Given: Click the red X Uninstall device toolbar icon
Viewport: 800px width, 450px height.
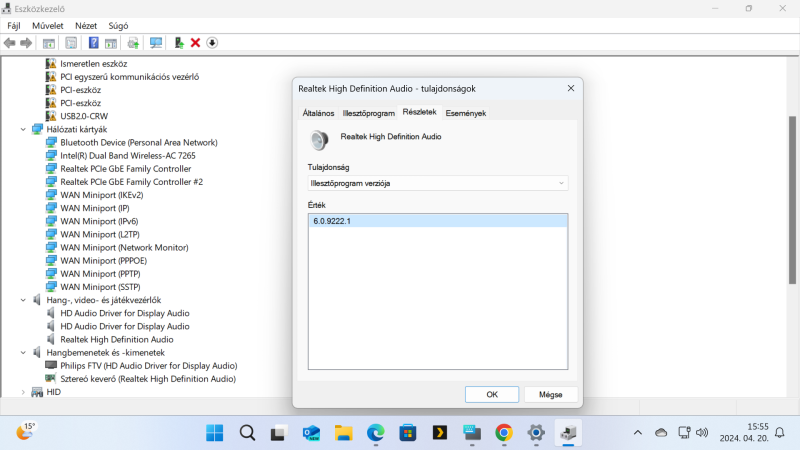Looking at the screenshot, I should [195, 43].
